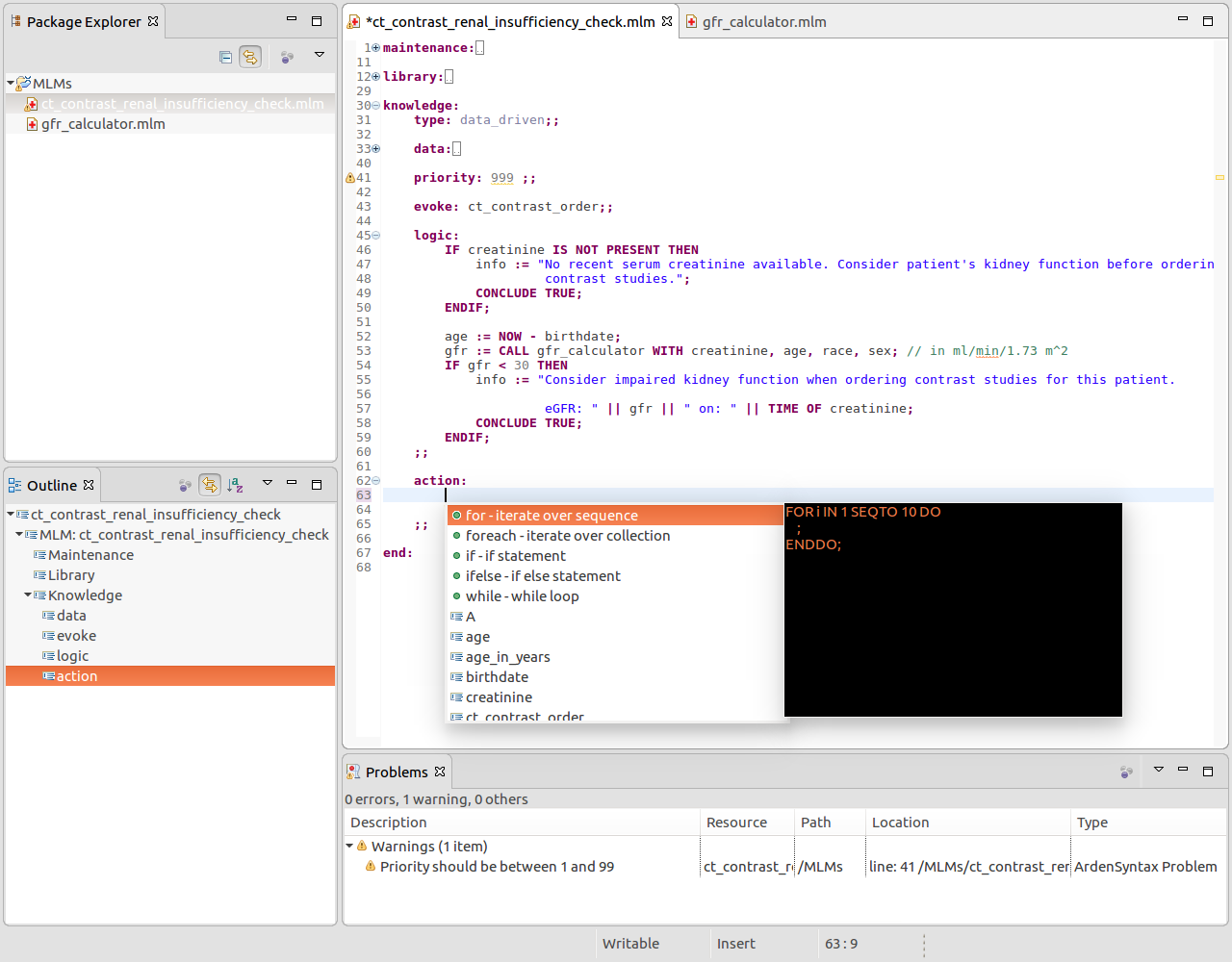The image size is (1232, 962).
Task: Choose 'ifelse - if else statement' completion
Action: coord(615,576)
